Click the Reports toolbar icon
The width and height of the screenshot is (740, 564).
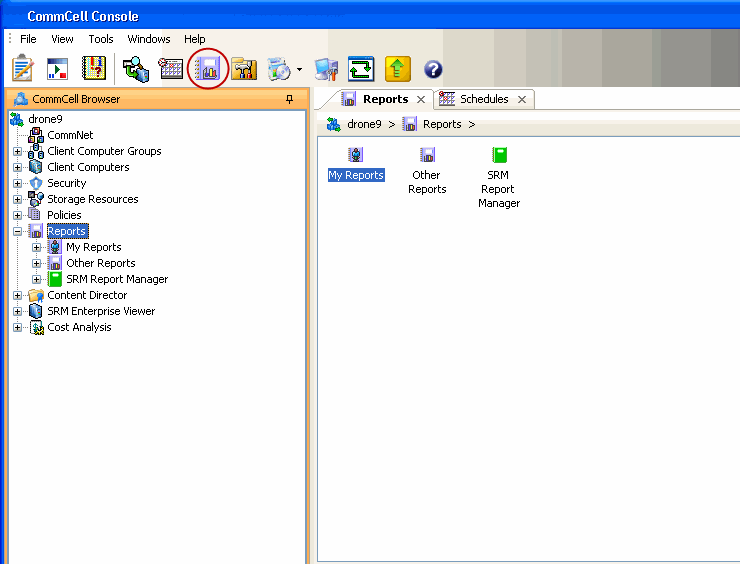[208, 69]
